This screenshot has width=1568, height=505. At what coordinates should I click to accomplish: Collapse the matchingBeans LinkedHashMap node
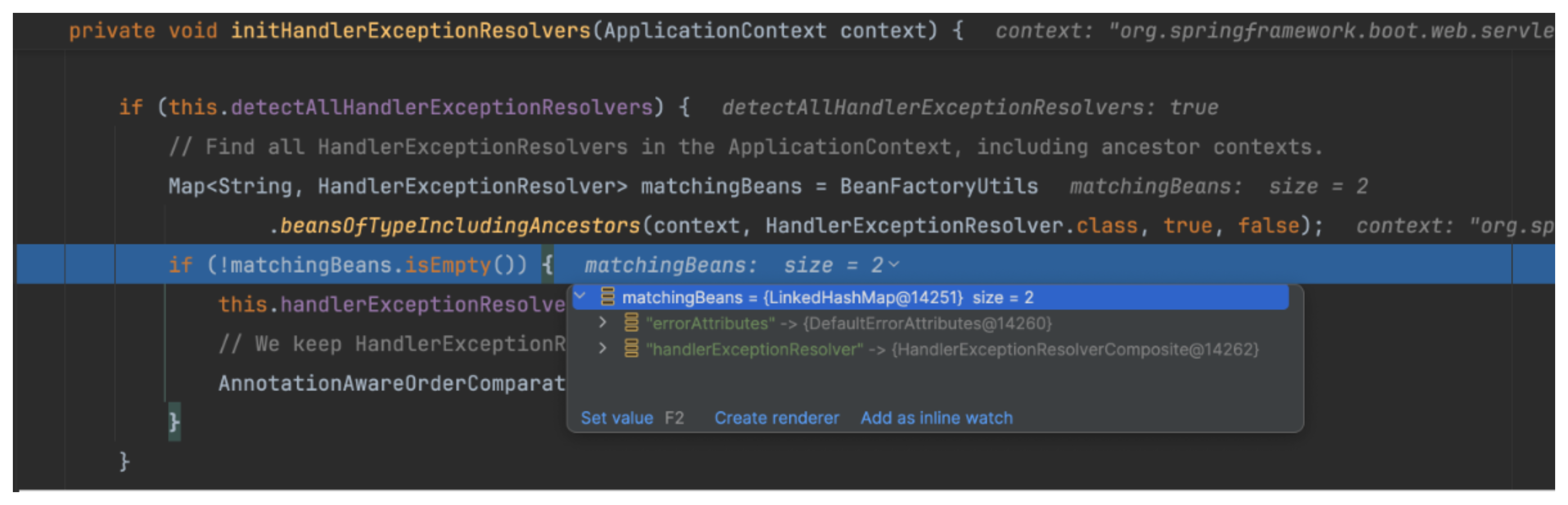580,296
